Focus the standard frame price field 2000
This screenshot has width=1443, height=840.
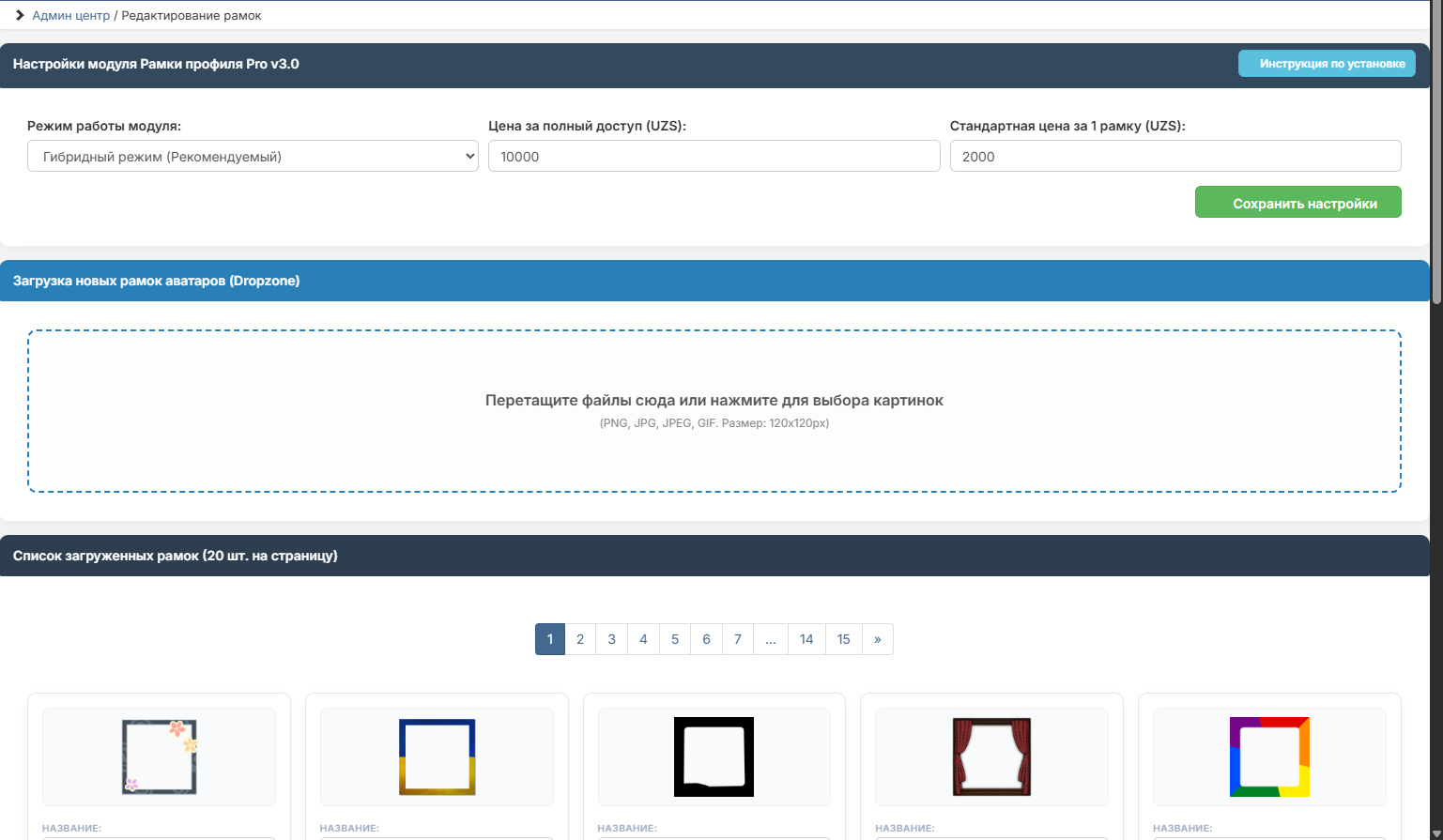coord(1175,156)
